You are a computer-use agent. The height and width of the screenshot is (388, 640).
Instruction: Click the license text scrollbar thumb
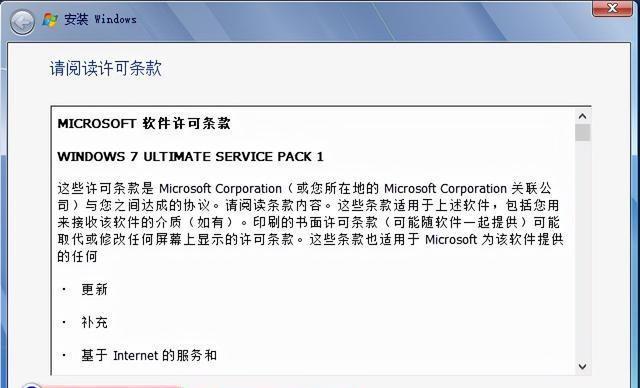[582, 133]
